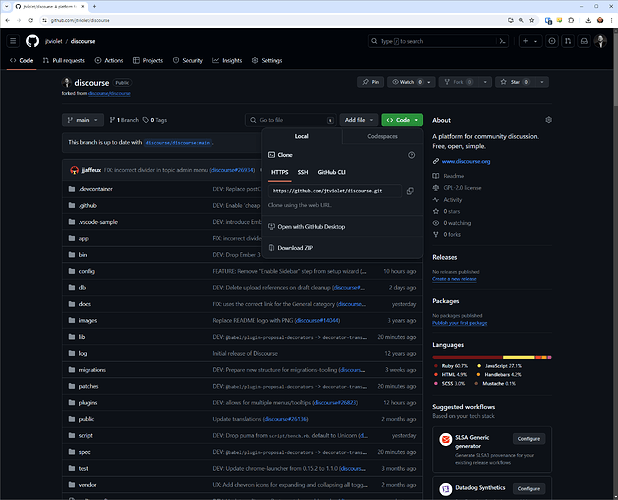Screen dimensions: 618x500
Task: Open the Actions repository tab
Action: click(x=109, y=60)
